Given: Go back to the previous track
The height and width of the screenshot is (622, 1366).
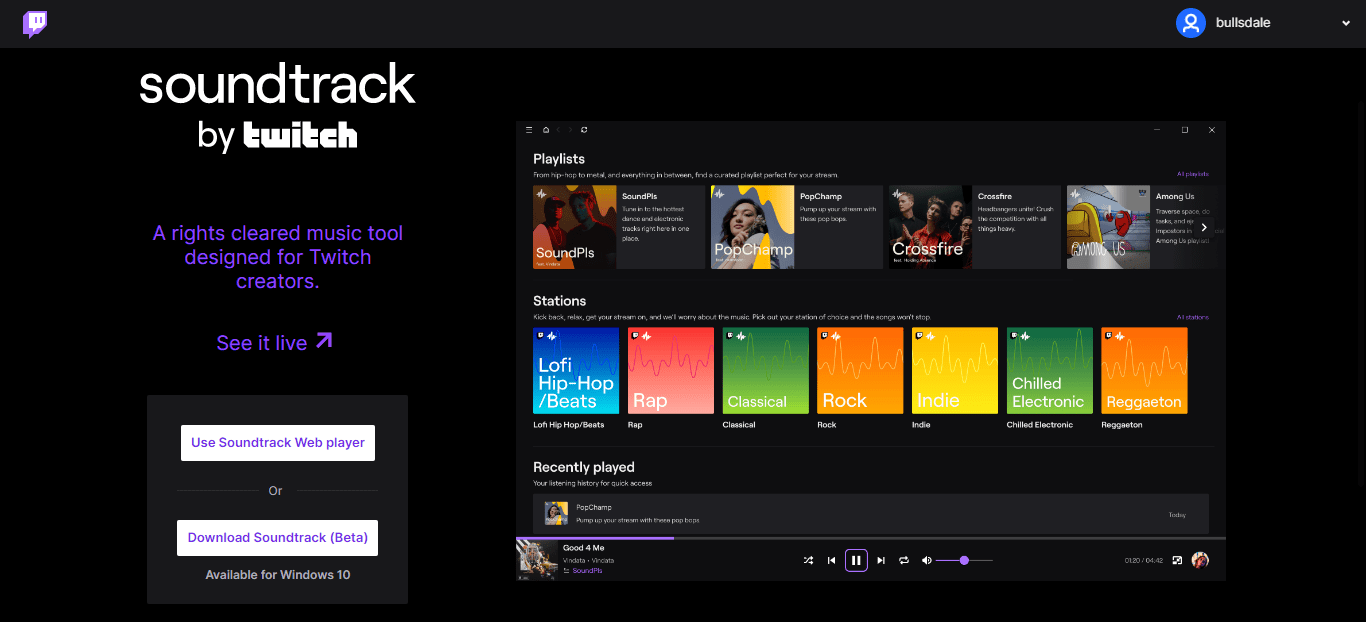Looking at the screenshot, I should click(831, 560).
